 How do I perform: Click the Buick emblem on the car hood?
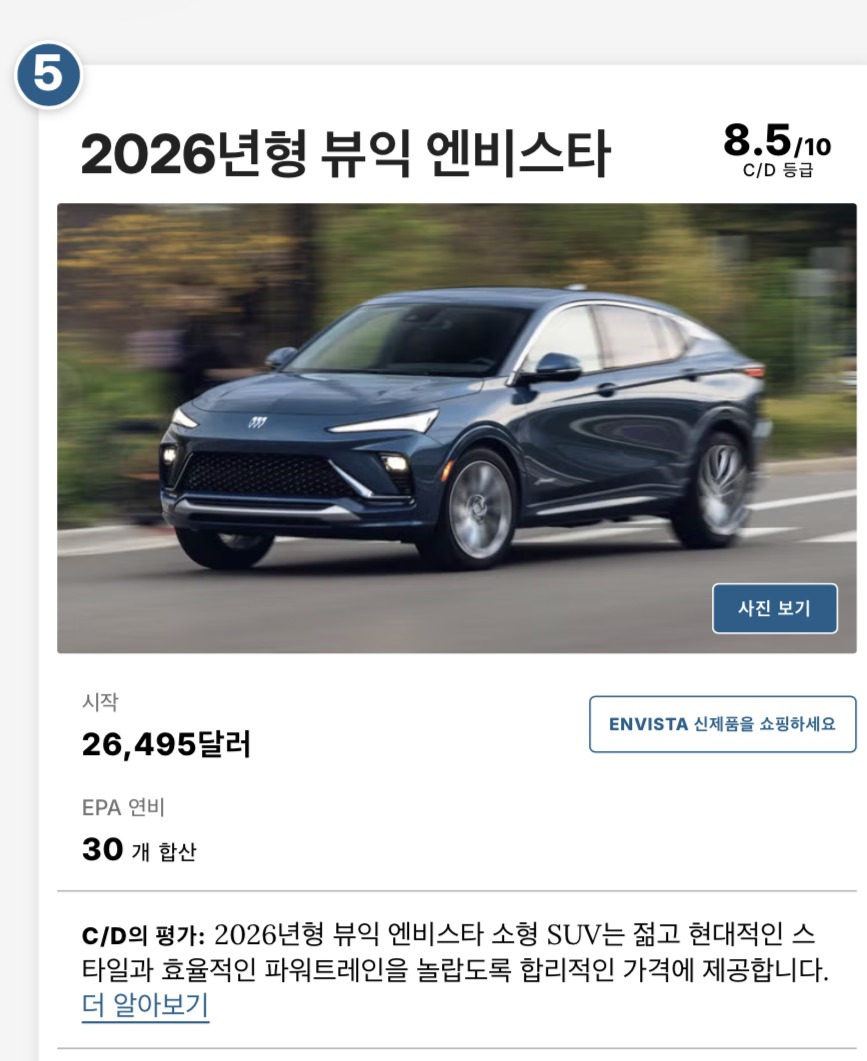click(257, 423)
